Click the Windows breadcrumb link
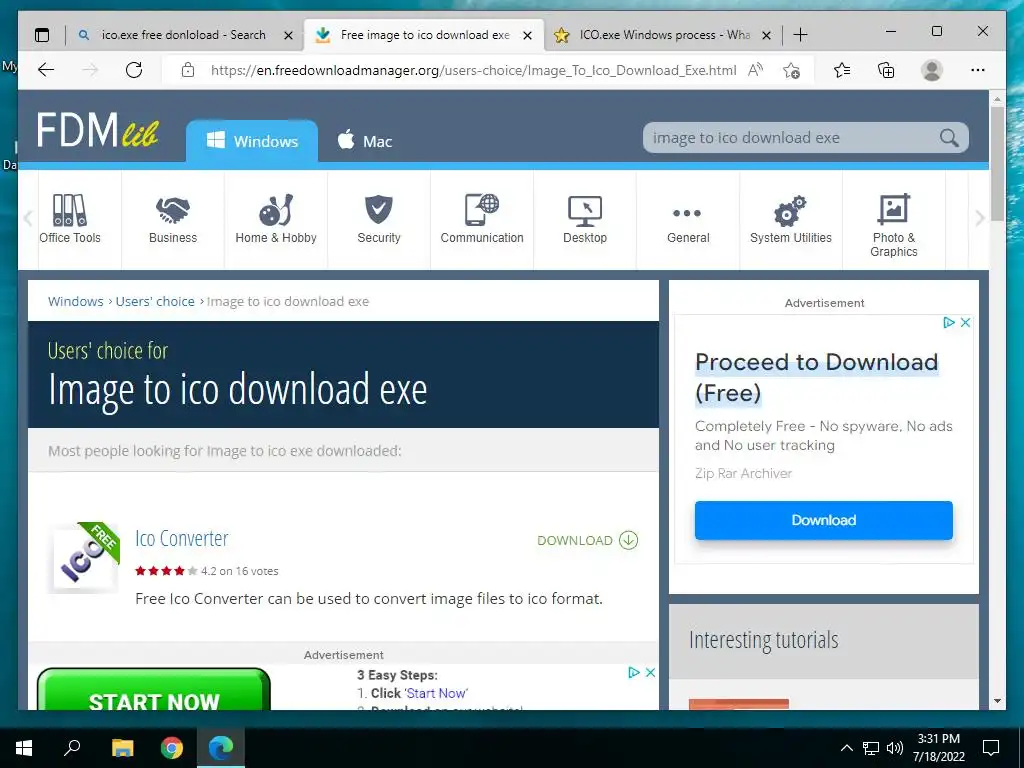This screenshot has height=768, width=1024. (x=76, y=301)
